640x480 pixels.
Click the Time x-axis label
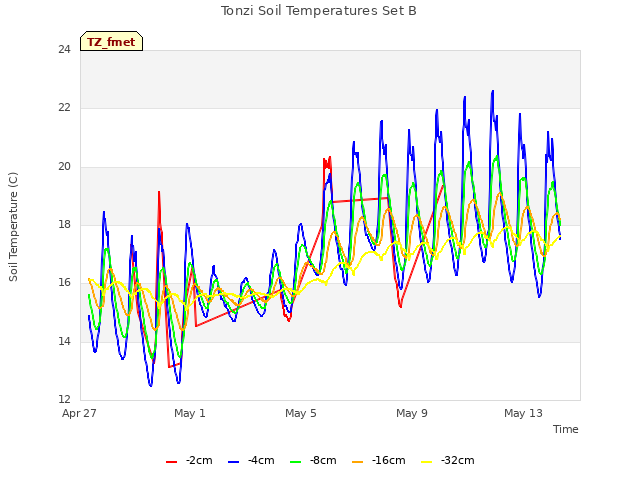coord(566,429)
